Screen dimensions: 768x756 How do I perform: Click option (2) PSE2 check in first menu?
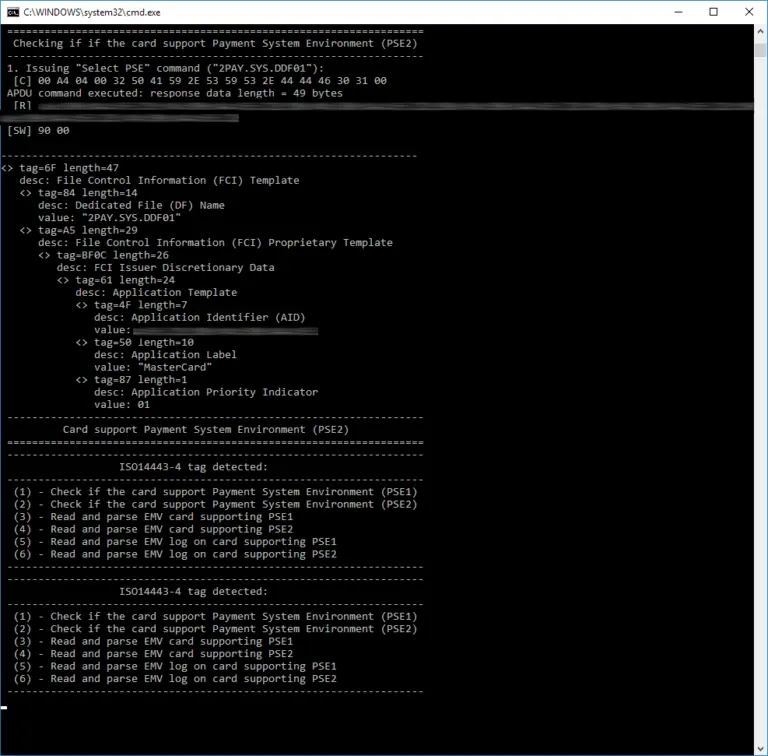pos(216,504)
